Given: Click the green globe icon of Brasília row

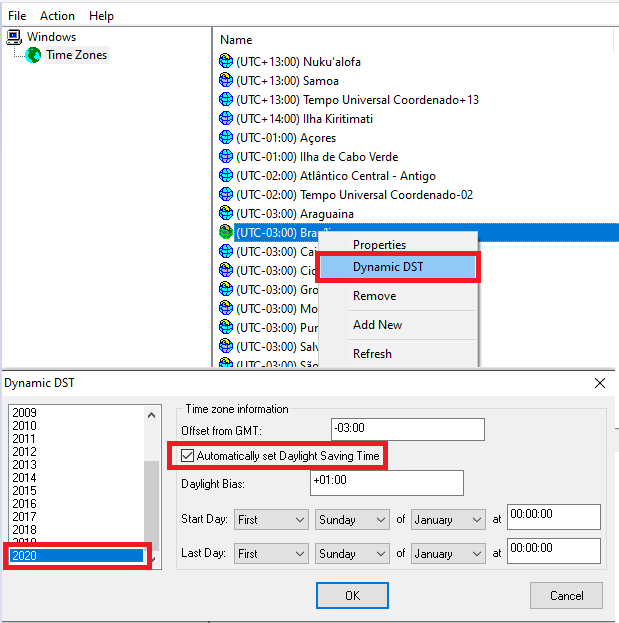Looking at the screenshot, I should pyautogui.click(x=226, y=232).
